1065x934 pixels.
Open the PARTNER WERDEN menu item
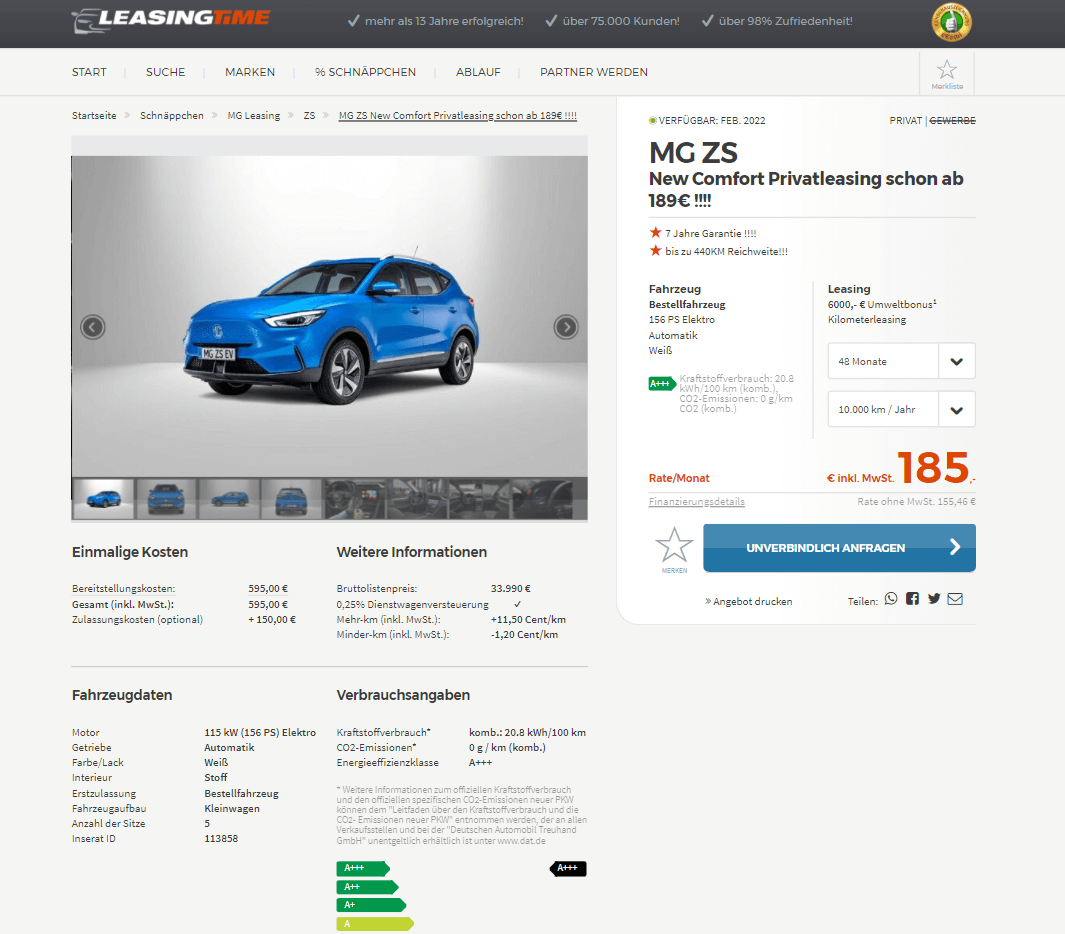(594, 72)
